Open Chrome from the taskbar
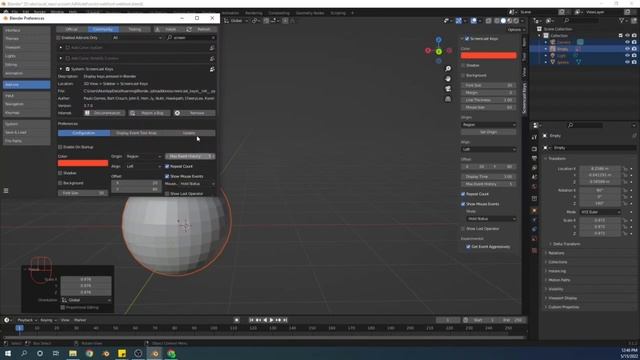The height and width of the screenshot is (360, 640). pos(89,353)
